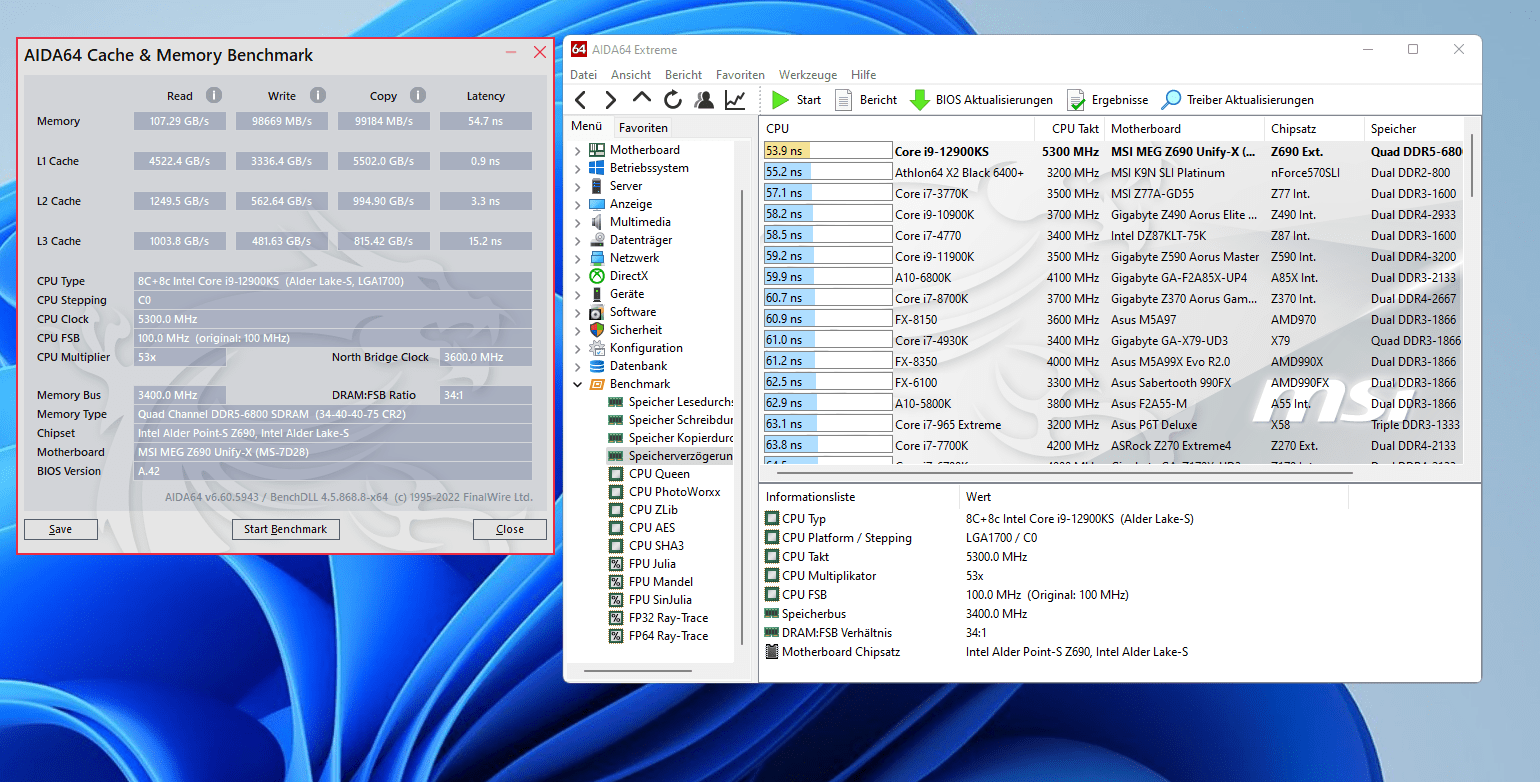1540x782 pixels.
Task: Click the Memory Read value 107.29 GB/s
Action: (x=182, y=121)
